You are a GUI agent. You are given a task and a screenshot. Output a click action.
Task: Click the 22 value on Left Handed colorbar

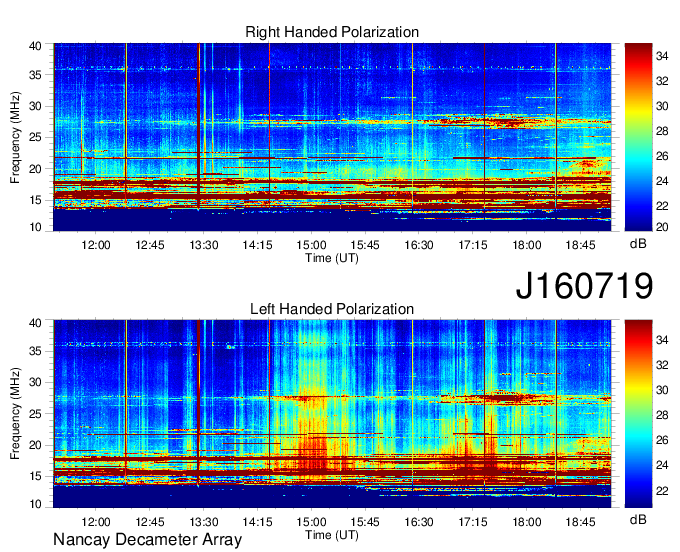coord(662,490)
